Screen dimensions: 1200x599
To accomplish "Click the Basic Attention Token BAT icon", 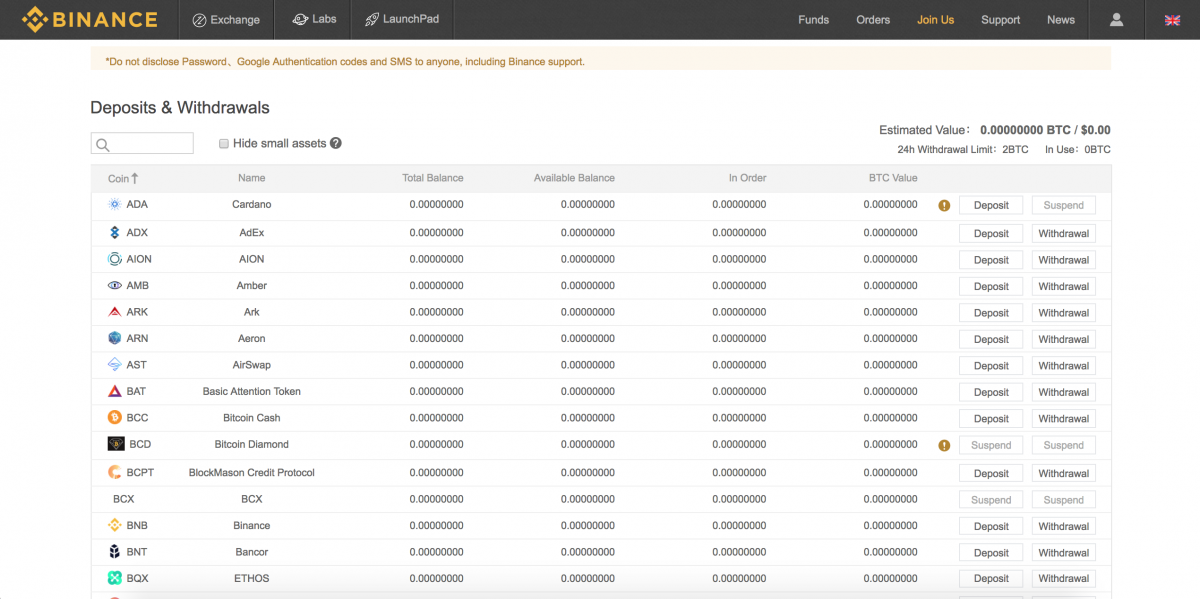I will [x=114, y=392].
